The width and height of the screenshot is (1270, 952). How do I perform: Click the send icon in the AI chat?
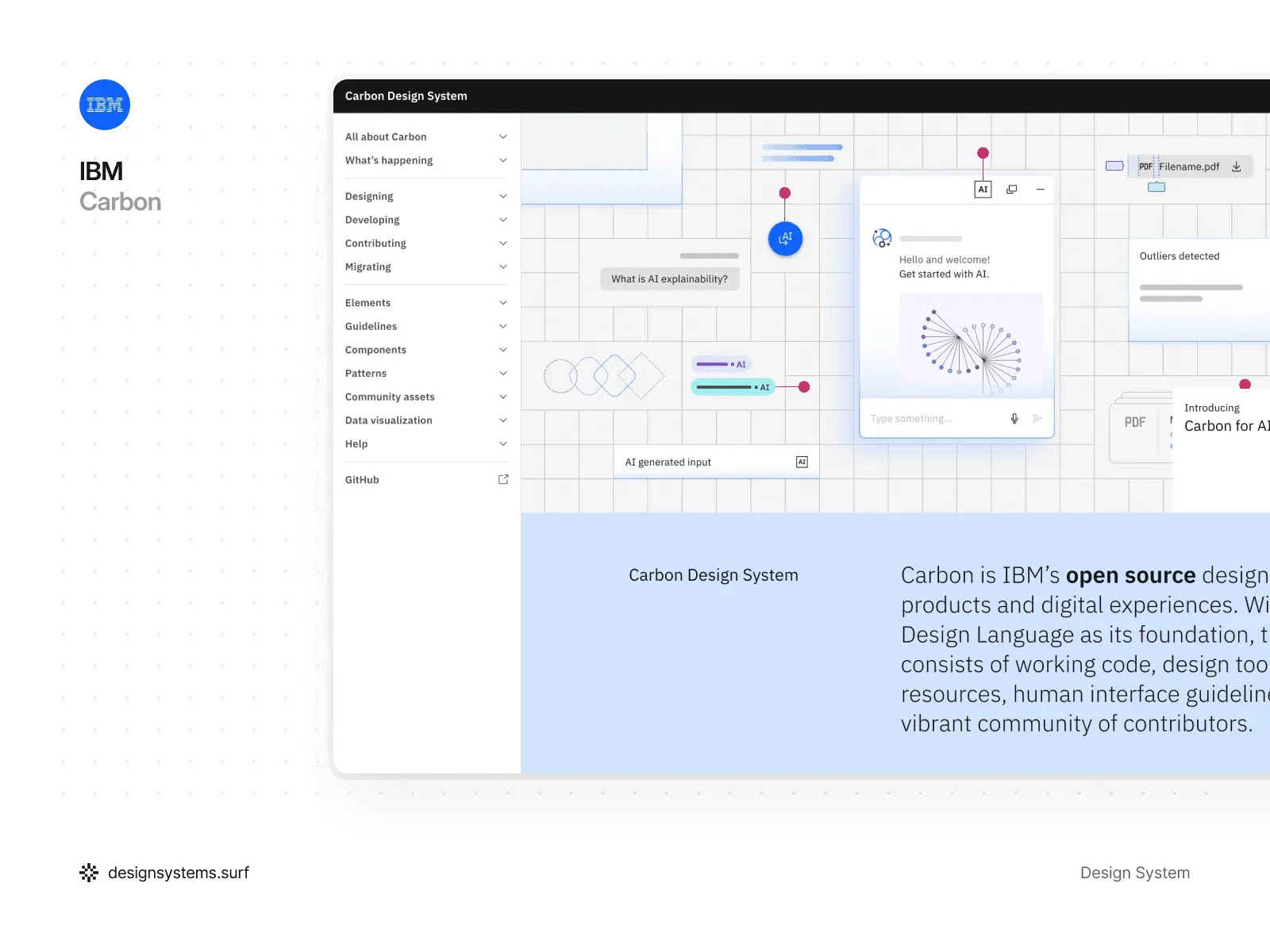coord(1037,418)
